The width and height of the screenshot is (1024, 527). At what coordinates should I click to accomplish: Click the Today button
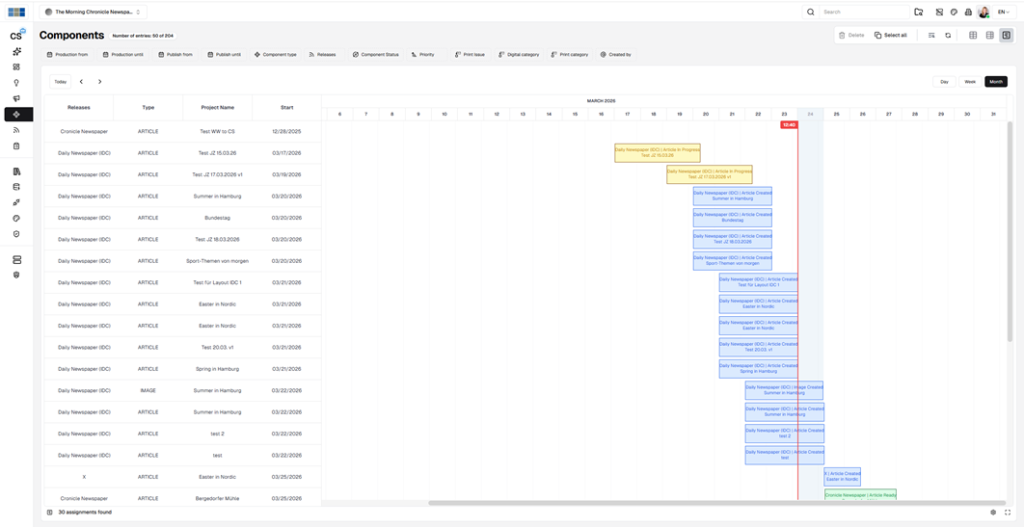tap(61, 81)
